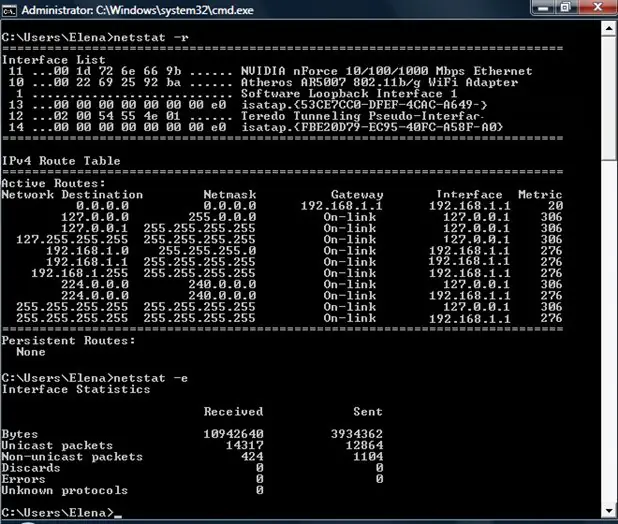
Task: Click the vertical scrollbar thumb
Action: 609,98
